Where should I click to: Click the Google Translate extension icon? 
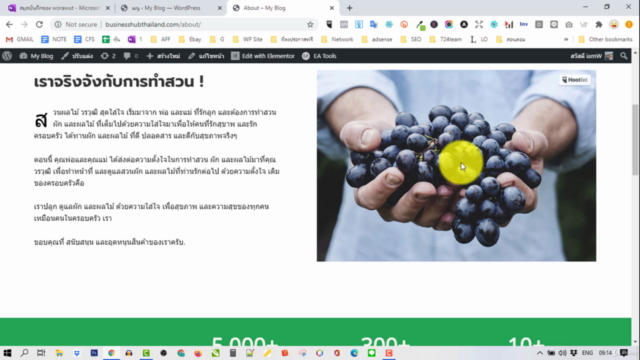373,24
